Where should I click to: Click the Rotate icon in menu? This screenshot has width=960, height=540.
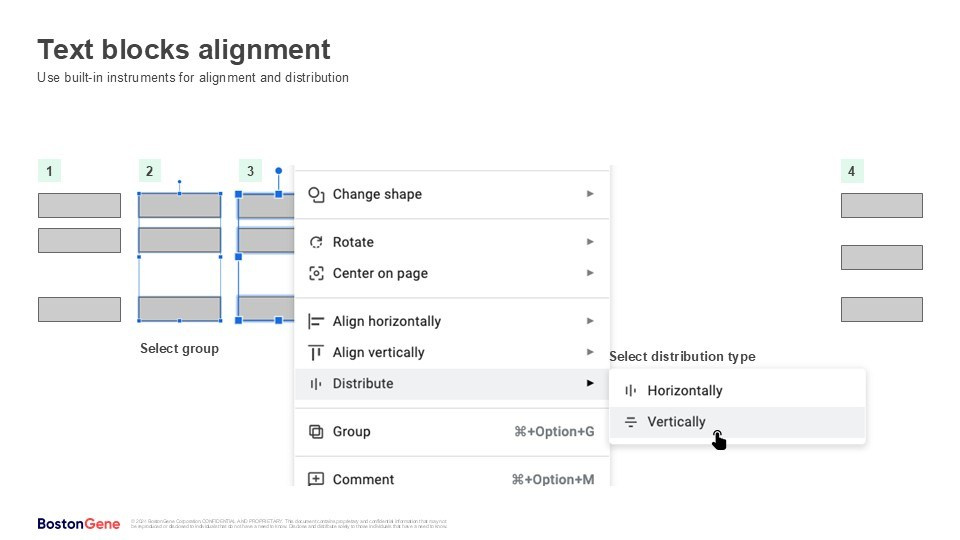(x=316, y=242)
